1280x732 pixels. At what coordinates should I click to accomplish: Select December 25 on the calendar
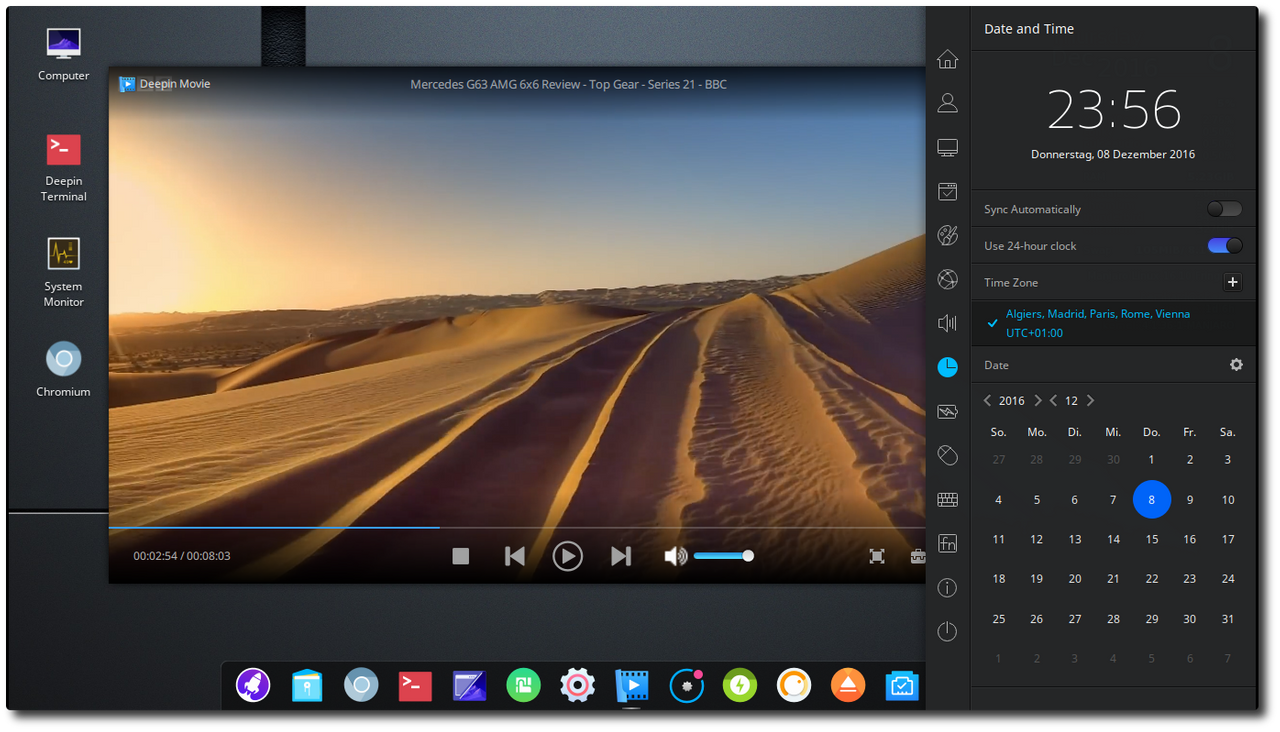[x=998, y=618]
